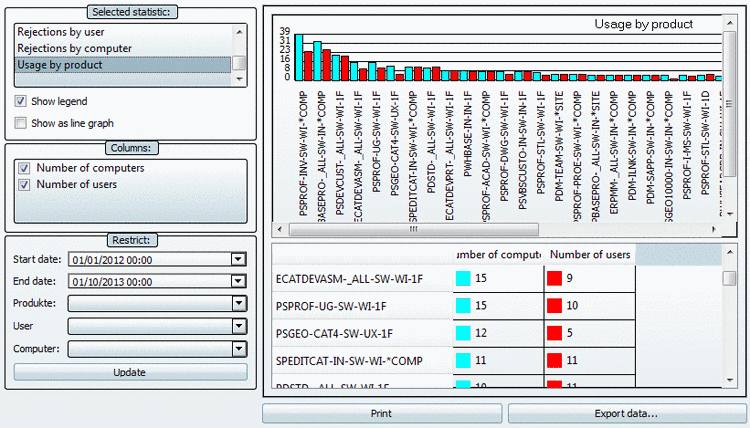750x428 pixels.
Task: Select 'Rejections by user' statistic
Action: tap(123, 32)
